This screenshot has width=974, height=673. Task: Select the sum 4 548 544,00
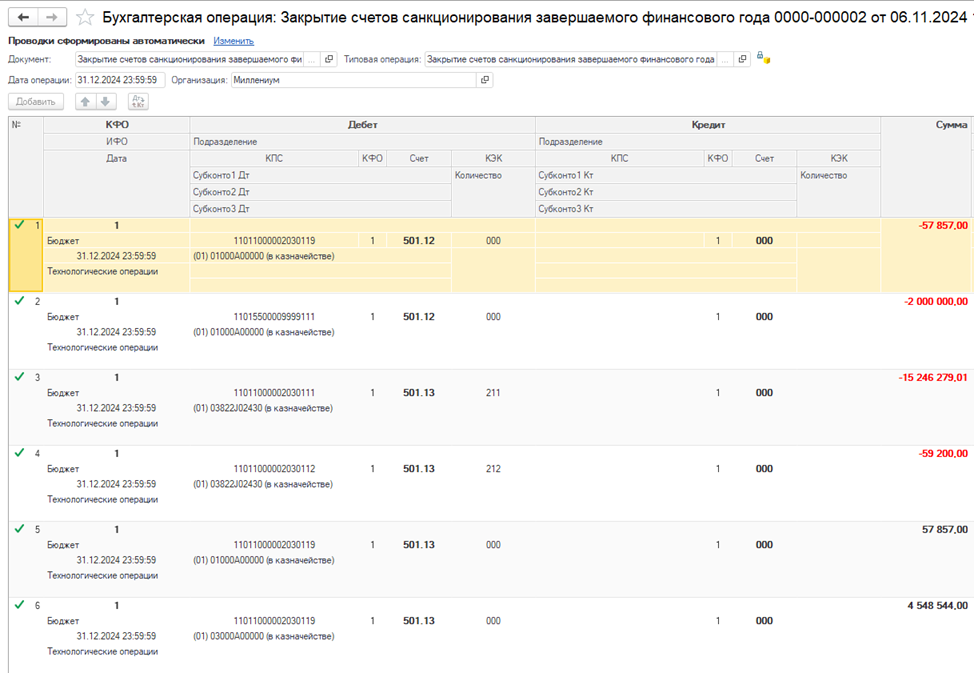[x=937, y=605]
